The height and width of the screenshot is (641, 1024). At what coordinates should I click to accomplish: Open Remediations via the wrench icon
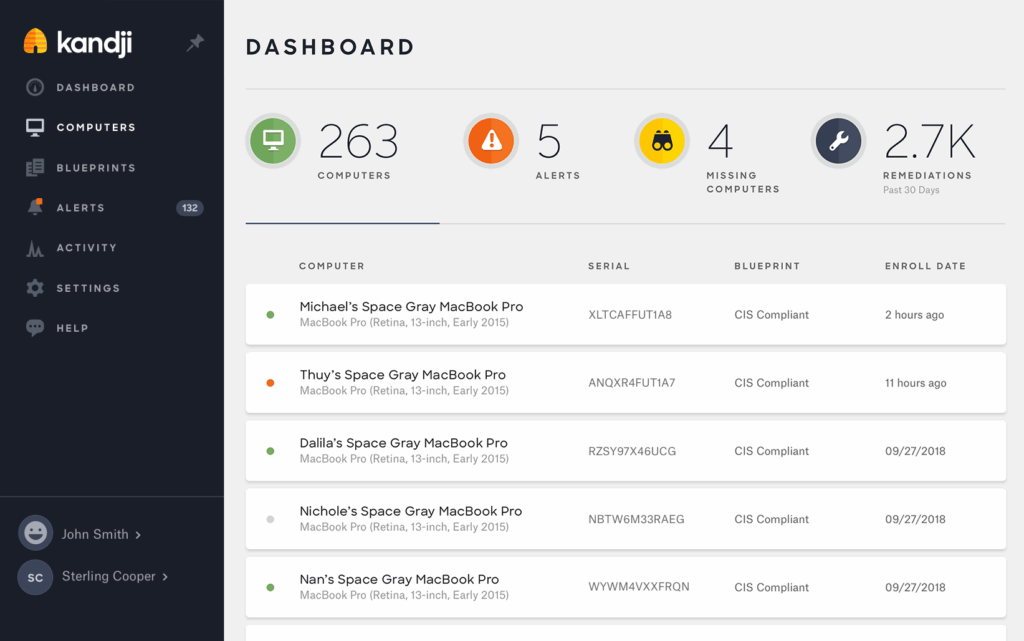click(x=838, y=141)
